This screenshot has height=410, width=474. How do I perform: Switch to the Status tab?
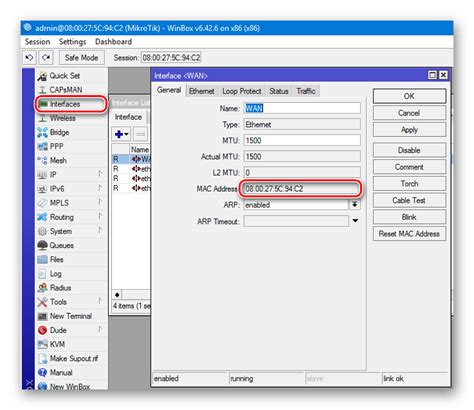click(279, 91)
